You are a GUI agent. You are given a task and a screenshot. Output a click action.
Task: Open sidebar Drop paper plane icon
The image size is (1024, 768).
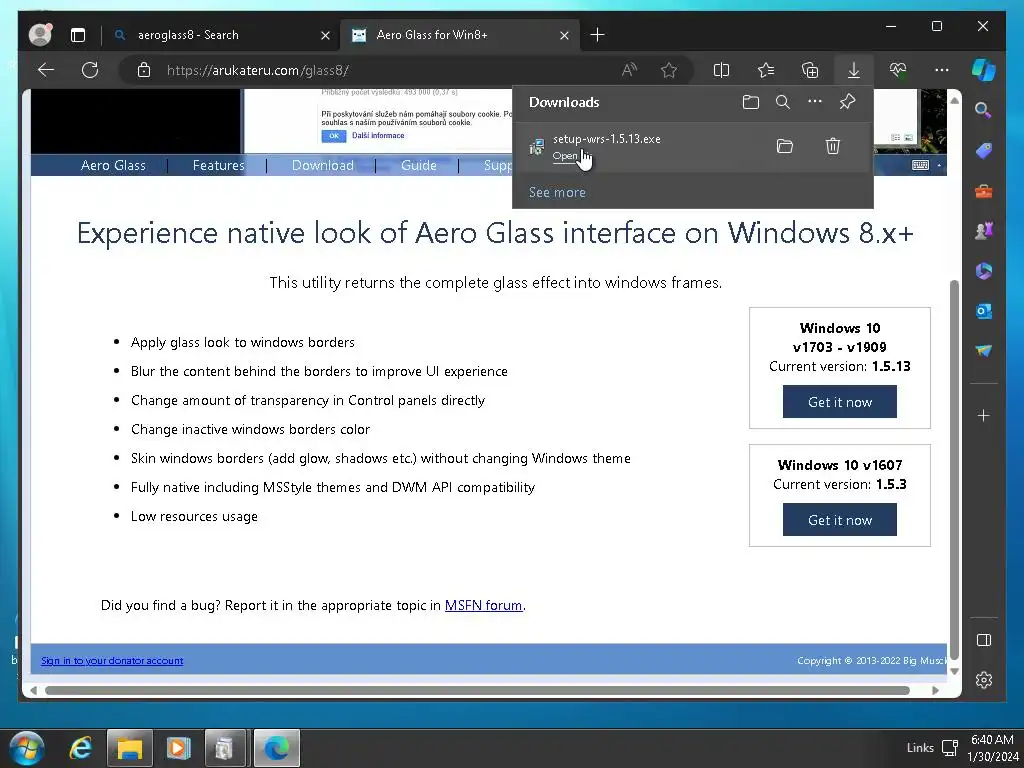click(x=984, y=351)
